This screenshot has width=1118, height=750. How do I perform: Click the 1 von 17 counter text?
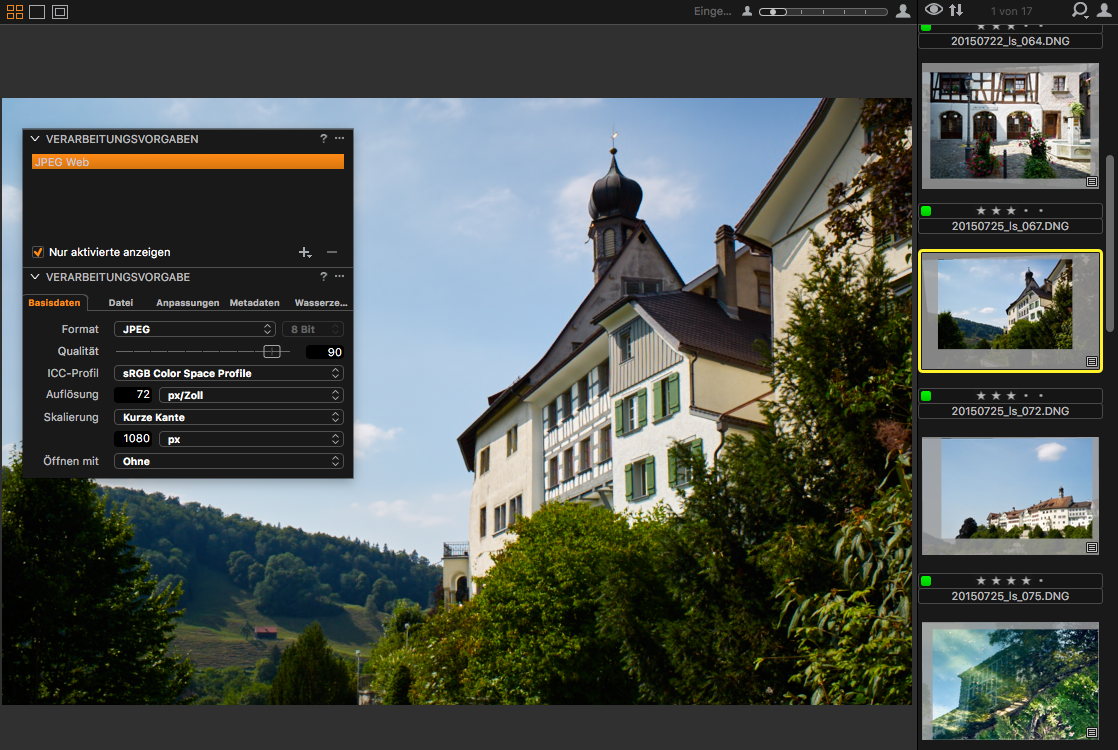1011,11
